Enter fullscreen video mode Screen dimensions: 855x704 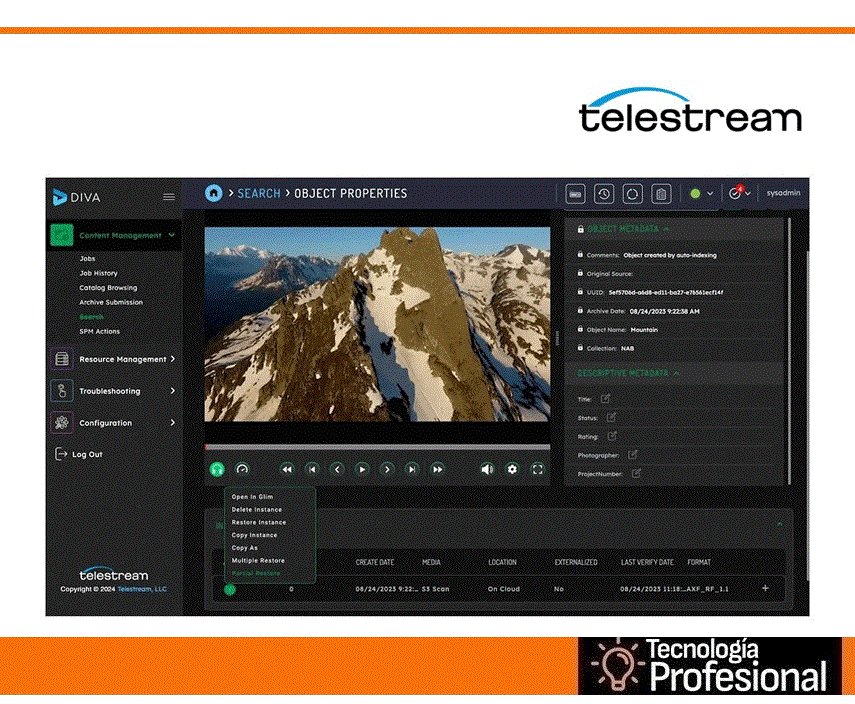tap(538, 470)
